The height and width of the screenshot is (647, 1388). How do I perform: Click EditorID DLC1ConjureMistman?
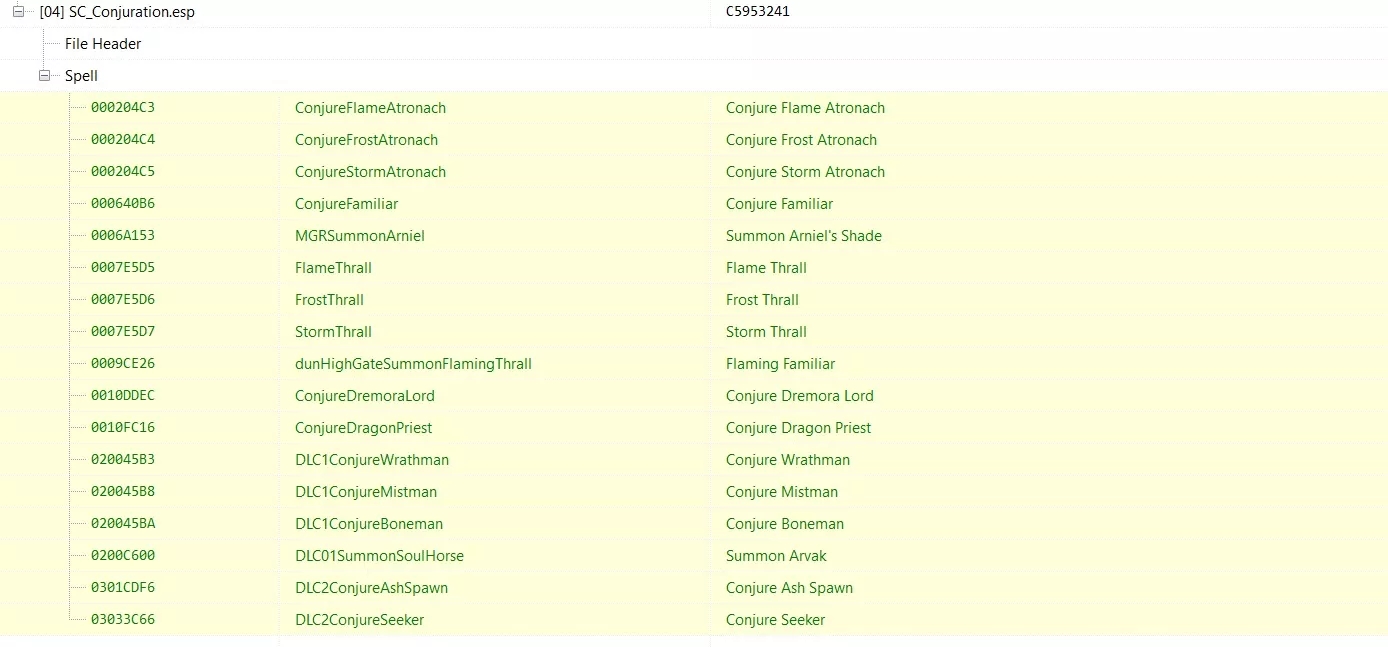tap(366, 492)
